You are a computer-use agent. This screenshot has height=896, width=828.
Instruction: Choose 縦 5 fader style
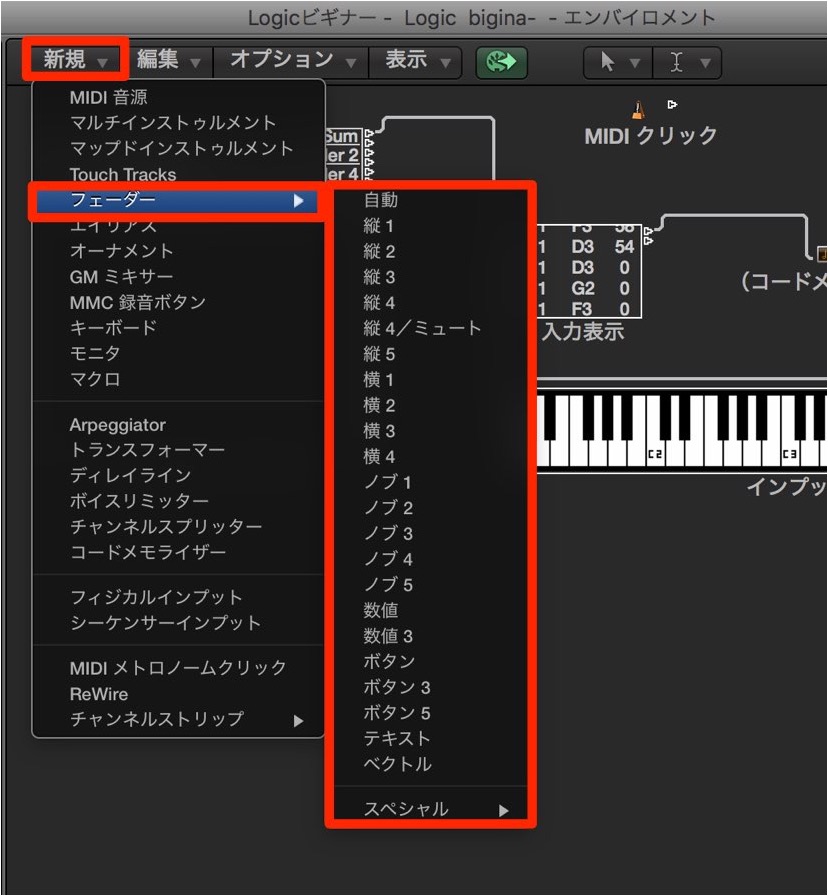point(430,354)
